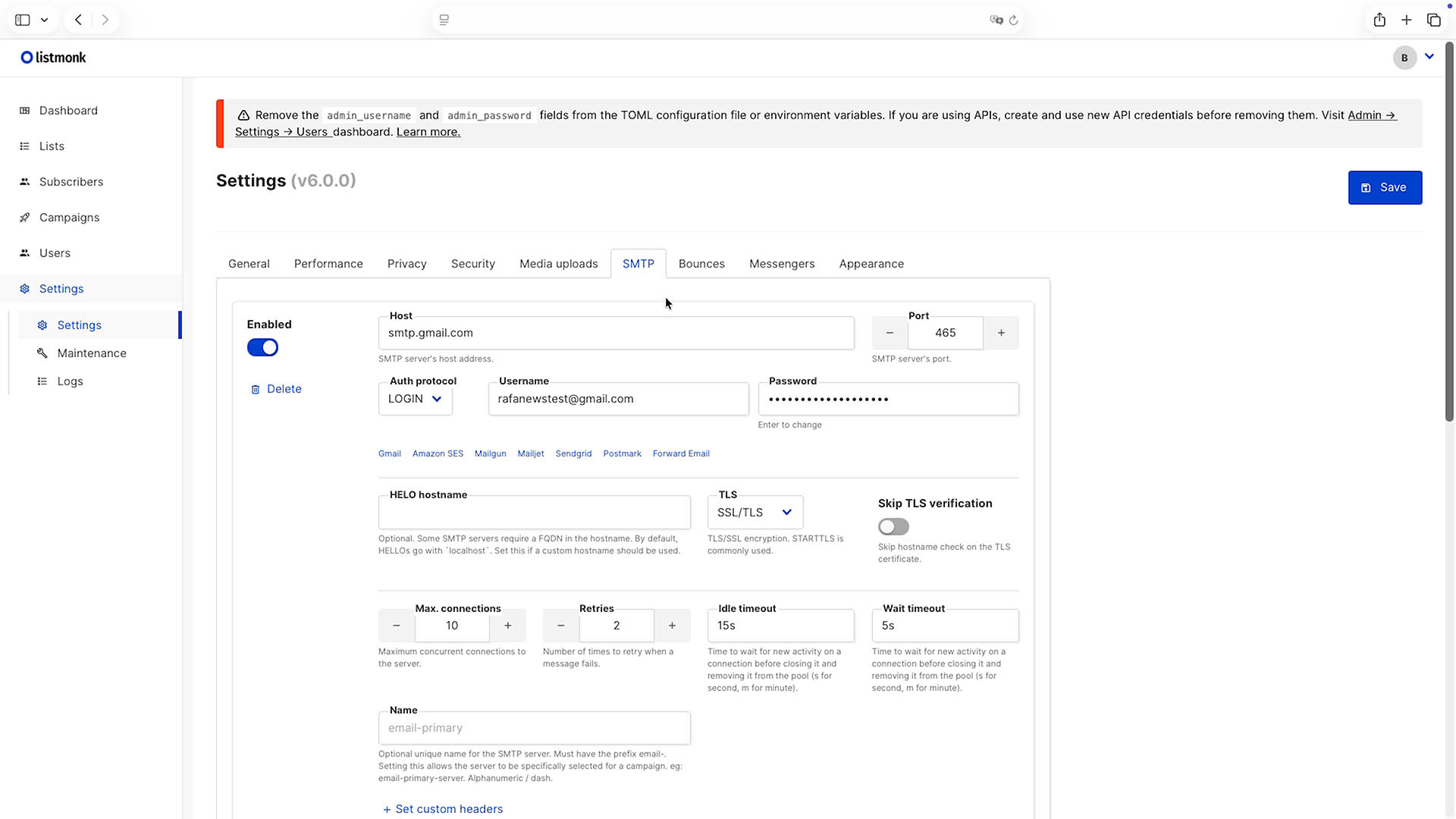
Task: Open Users from the sidebar icon
Action: click(25, 253)
